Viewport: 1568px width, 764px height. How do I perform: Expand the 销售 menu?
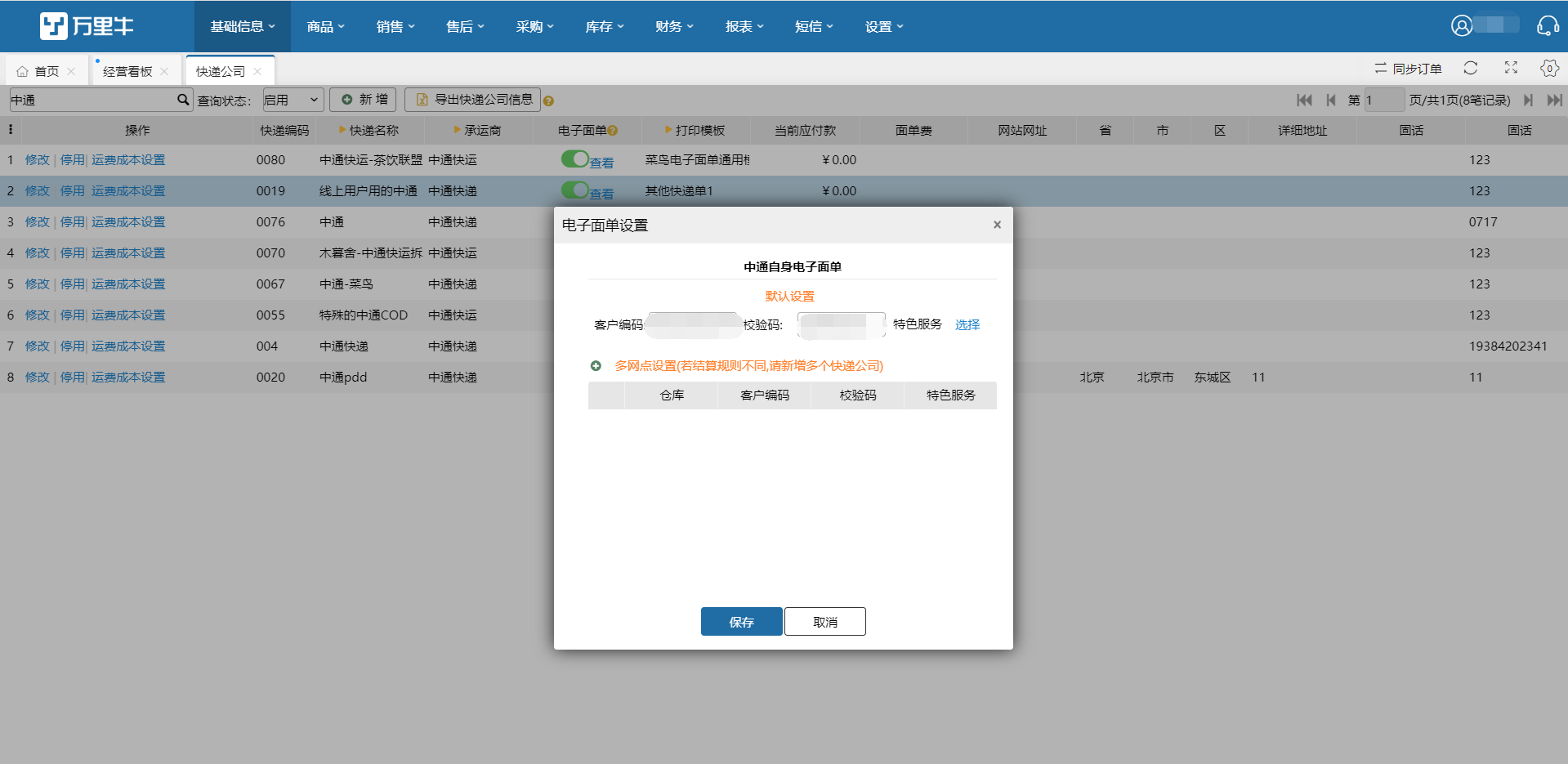(395, 26)
